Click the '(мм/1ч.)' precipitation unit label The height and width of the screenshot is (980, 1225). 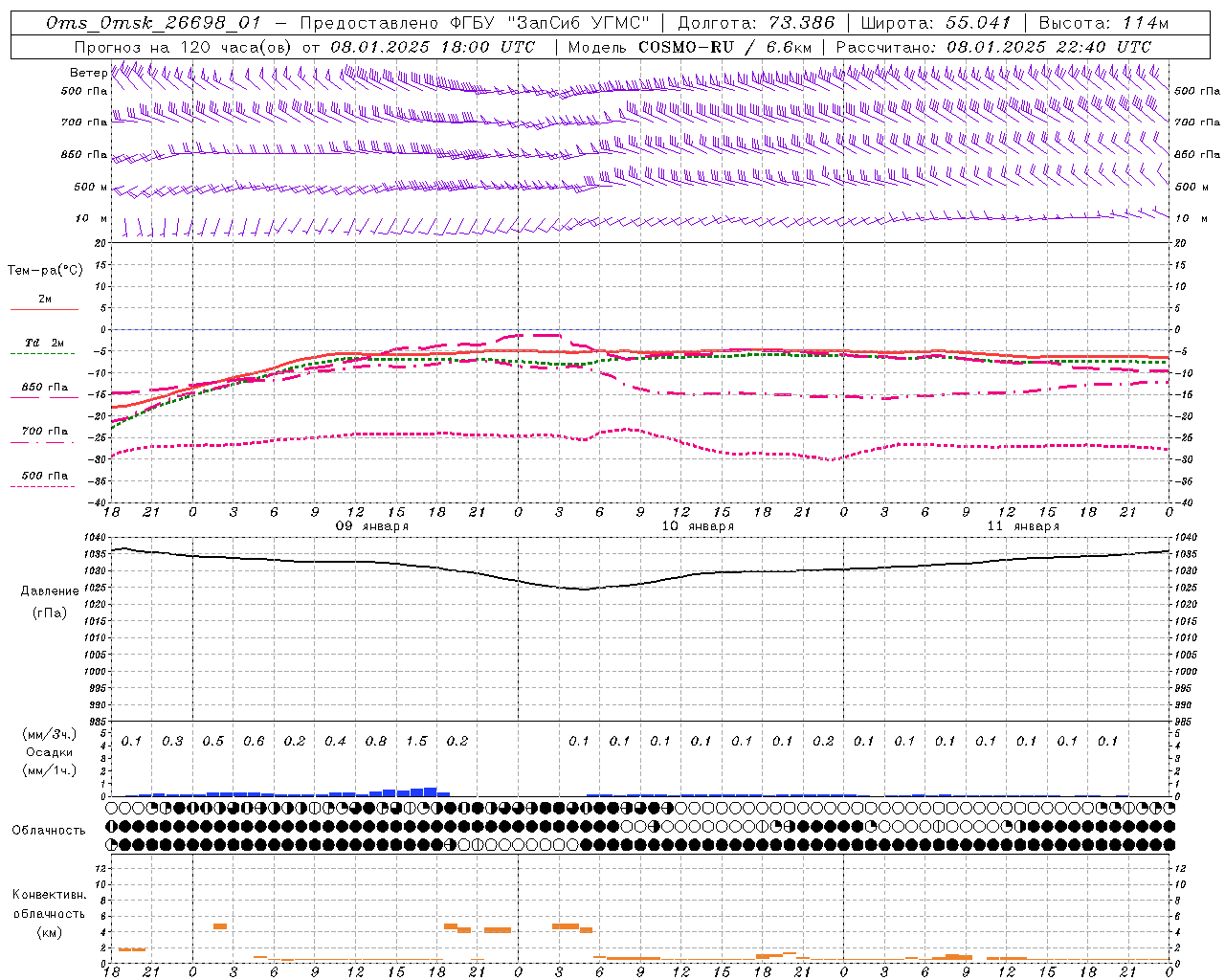(x=49, y=770)
